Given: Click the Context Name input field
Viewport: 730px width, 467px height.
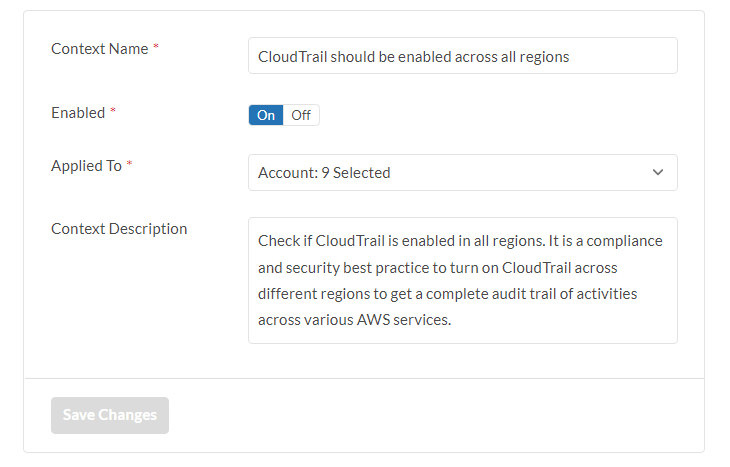Looking at the screenshot, I should [x=462, y=56].
